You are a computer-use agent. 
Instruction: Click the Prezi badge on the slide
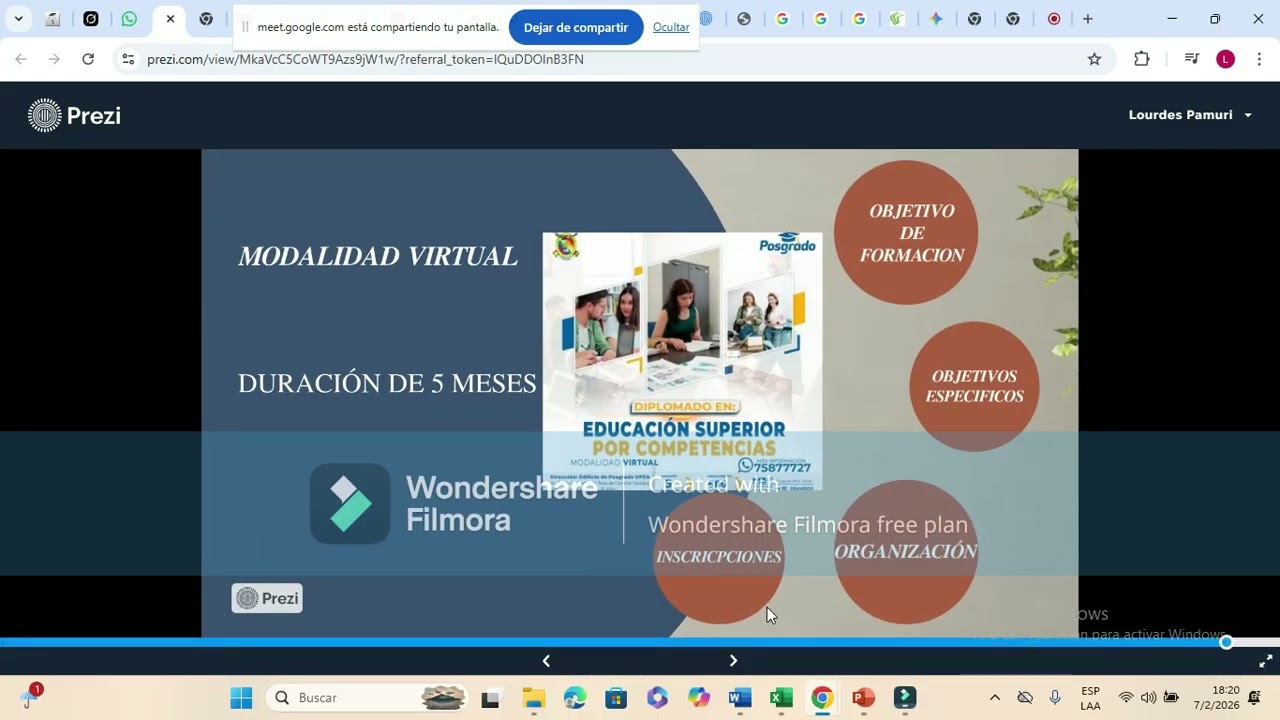tap(267, 598)
